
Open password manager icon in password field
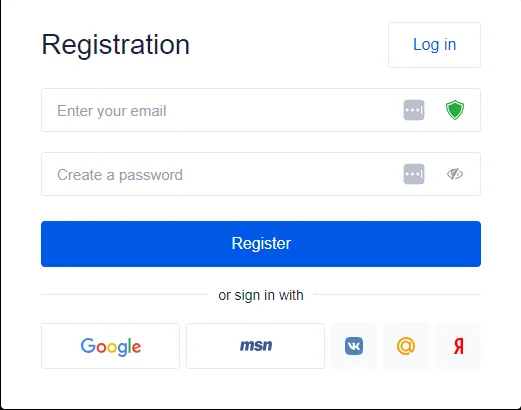[x=414, y=174]
